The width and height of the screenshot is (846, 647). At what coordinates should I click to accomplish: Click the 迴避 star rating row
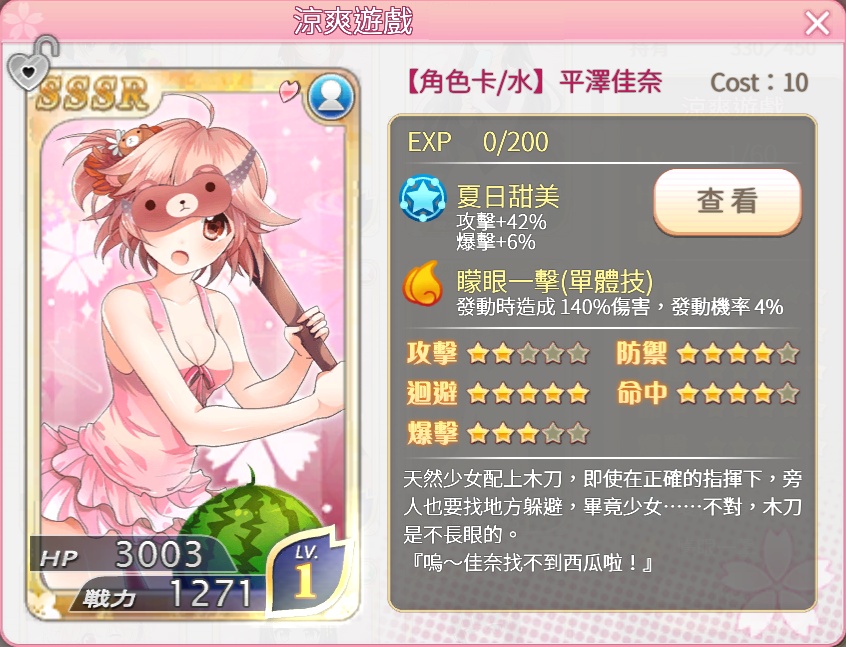(497, 393)
